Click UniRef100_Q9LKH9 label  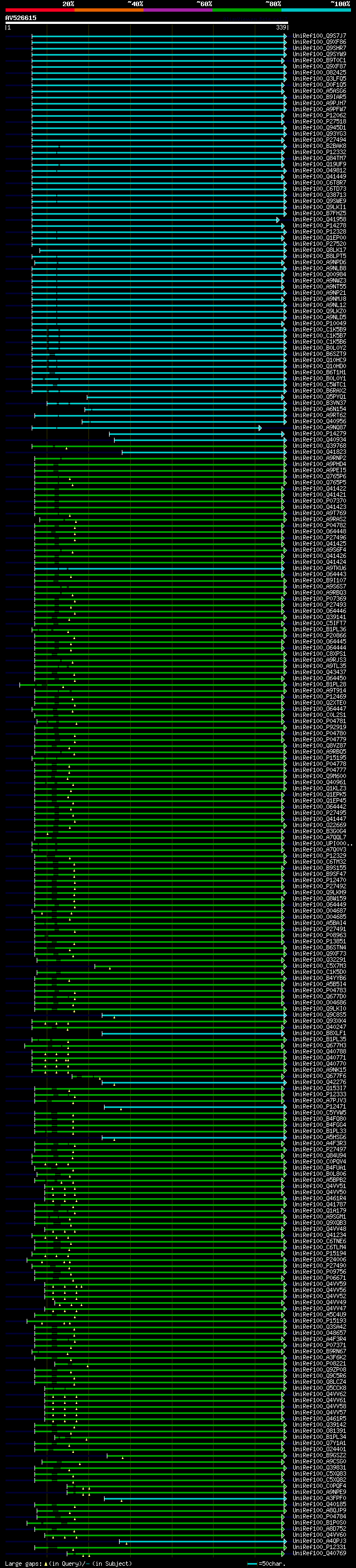coord(319,892)
